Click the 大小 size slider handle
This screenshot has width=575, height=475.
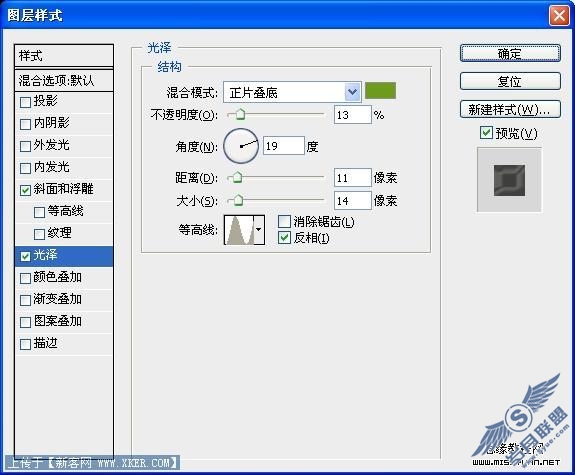tap(238, 200)
